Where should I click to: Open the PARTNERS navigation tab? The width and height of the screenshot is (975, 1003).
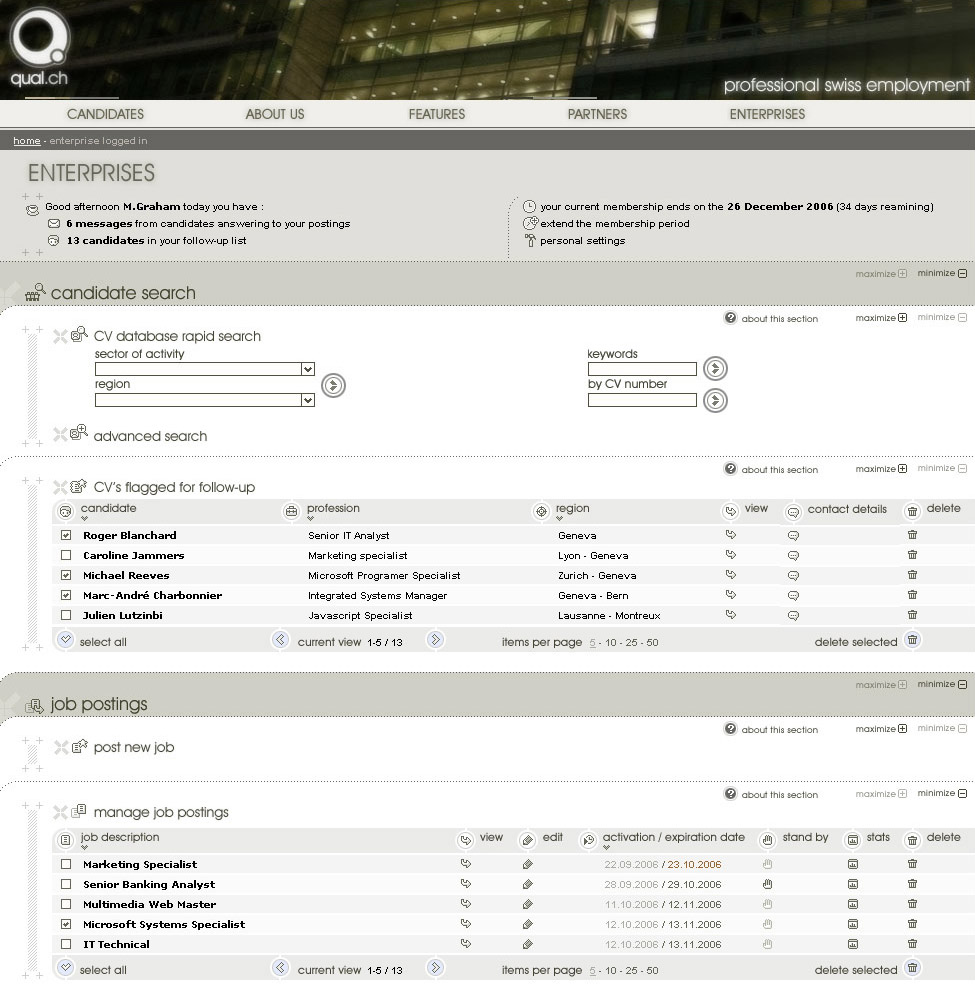[598, 115]
